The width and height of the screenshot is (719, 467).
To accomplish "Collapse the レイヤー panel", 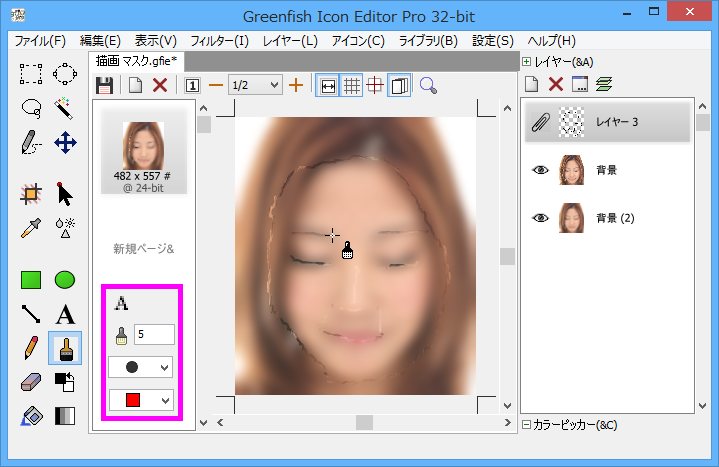I will point(527,62).
